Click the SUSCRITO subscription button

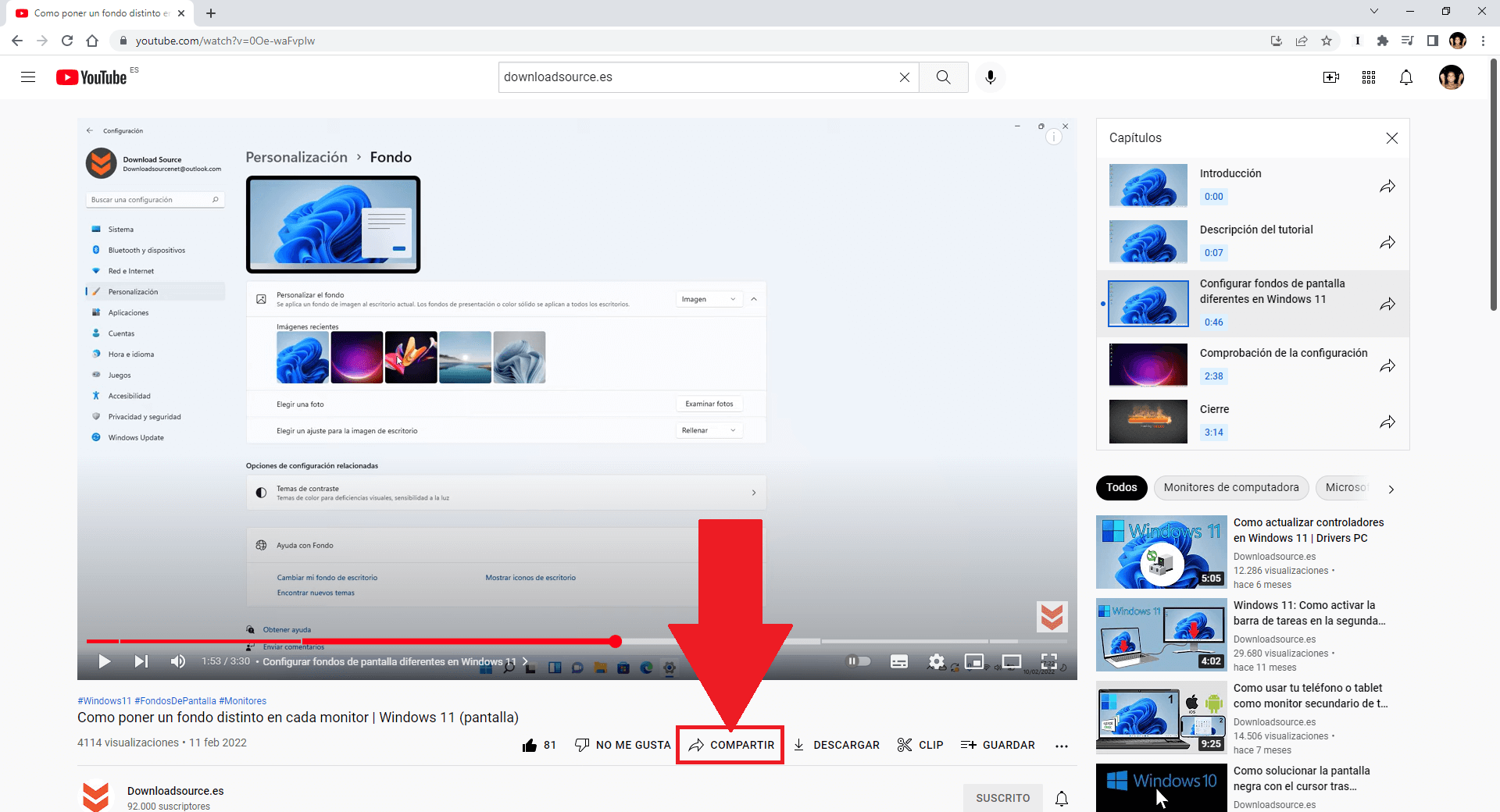click(x=1003, y=798)
